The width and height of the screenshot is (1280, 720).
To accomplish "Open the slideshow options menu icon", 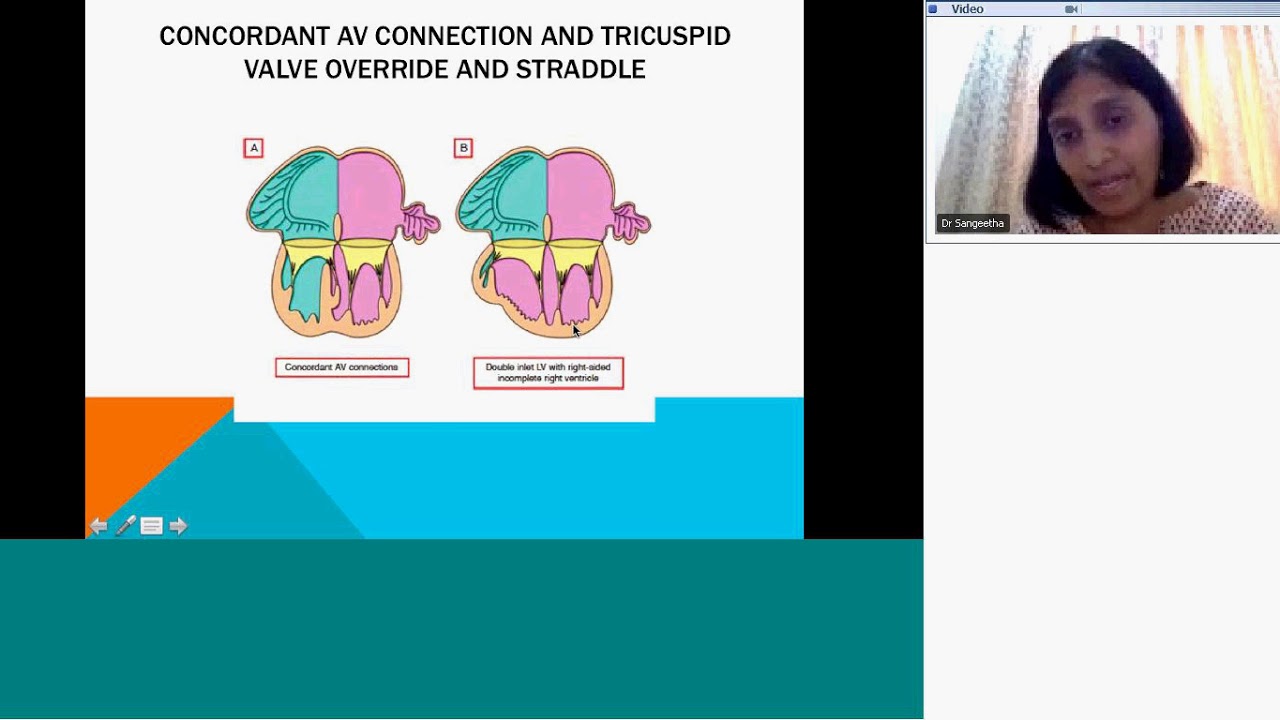I will [x=151, y=526].
